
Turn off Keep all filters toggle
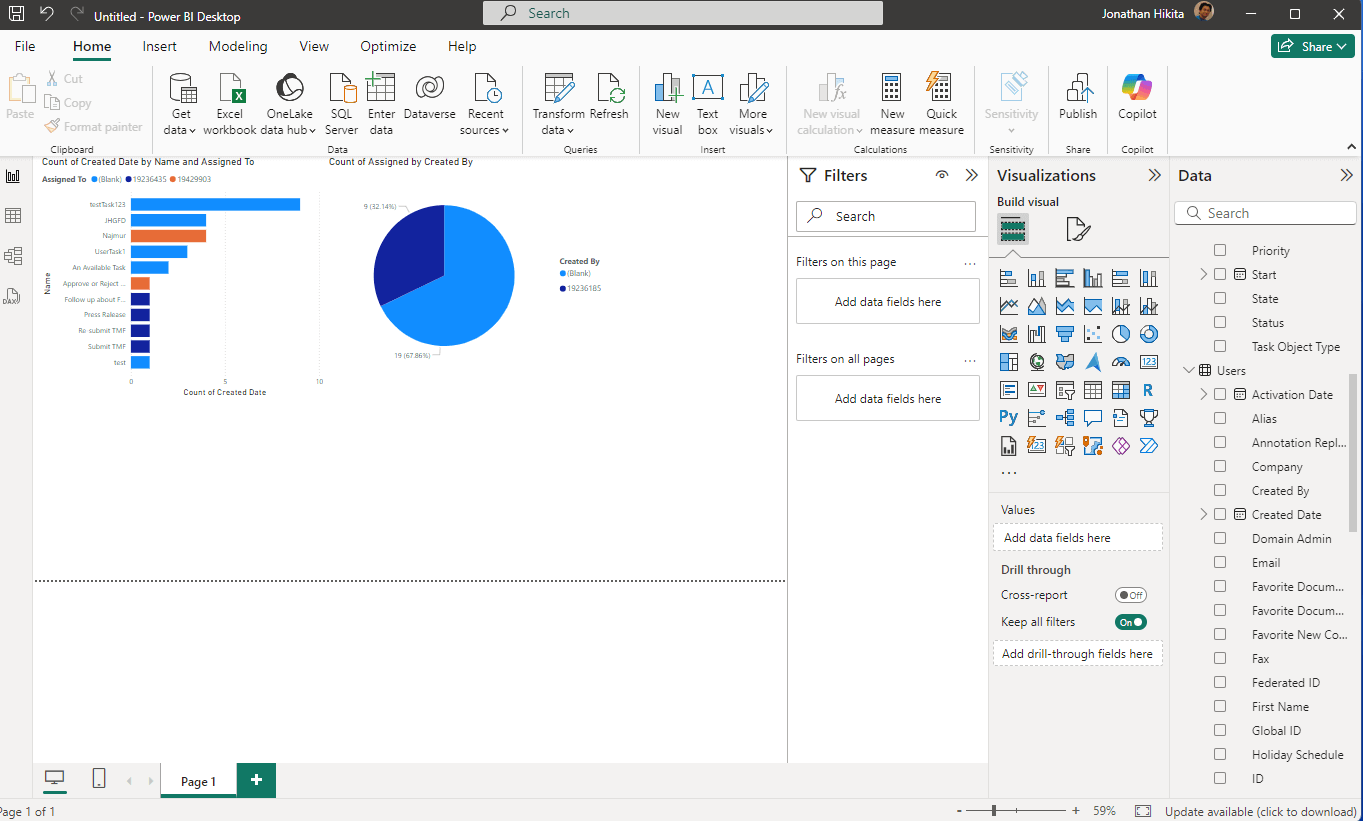pyautogui.click(x=1130, y=622)
